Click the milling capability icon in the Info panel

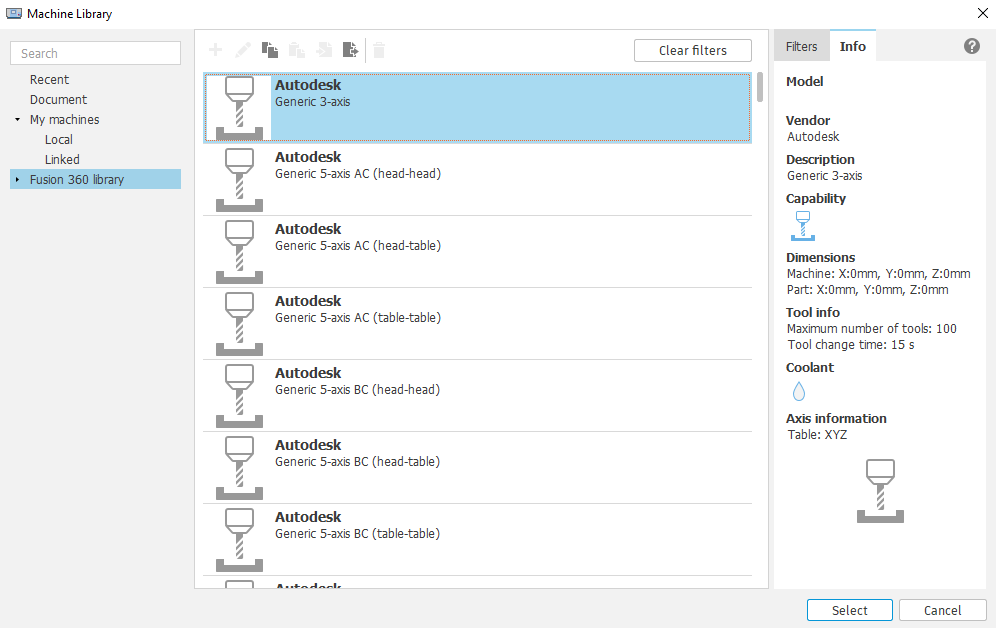(802, 226)
